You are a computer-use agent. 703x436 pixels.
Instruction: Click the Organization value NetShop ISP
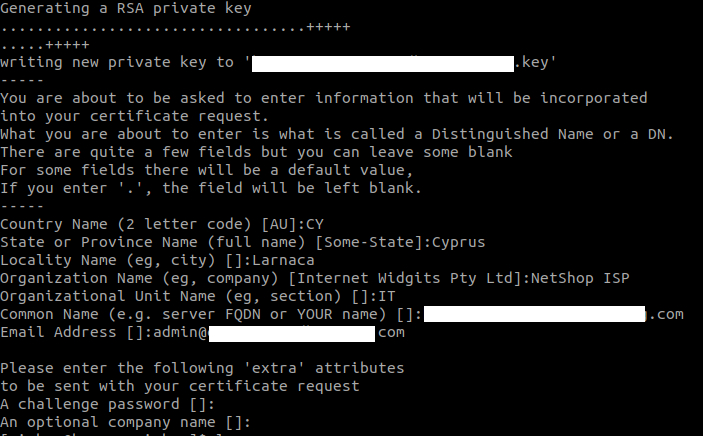click(x=580, y=278)
